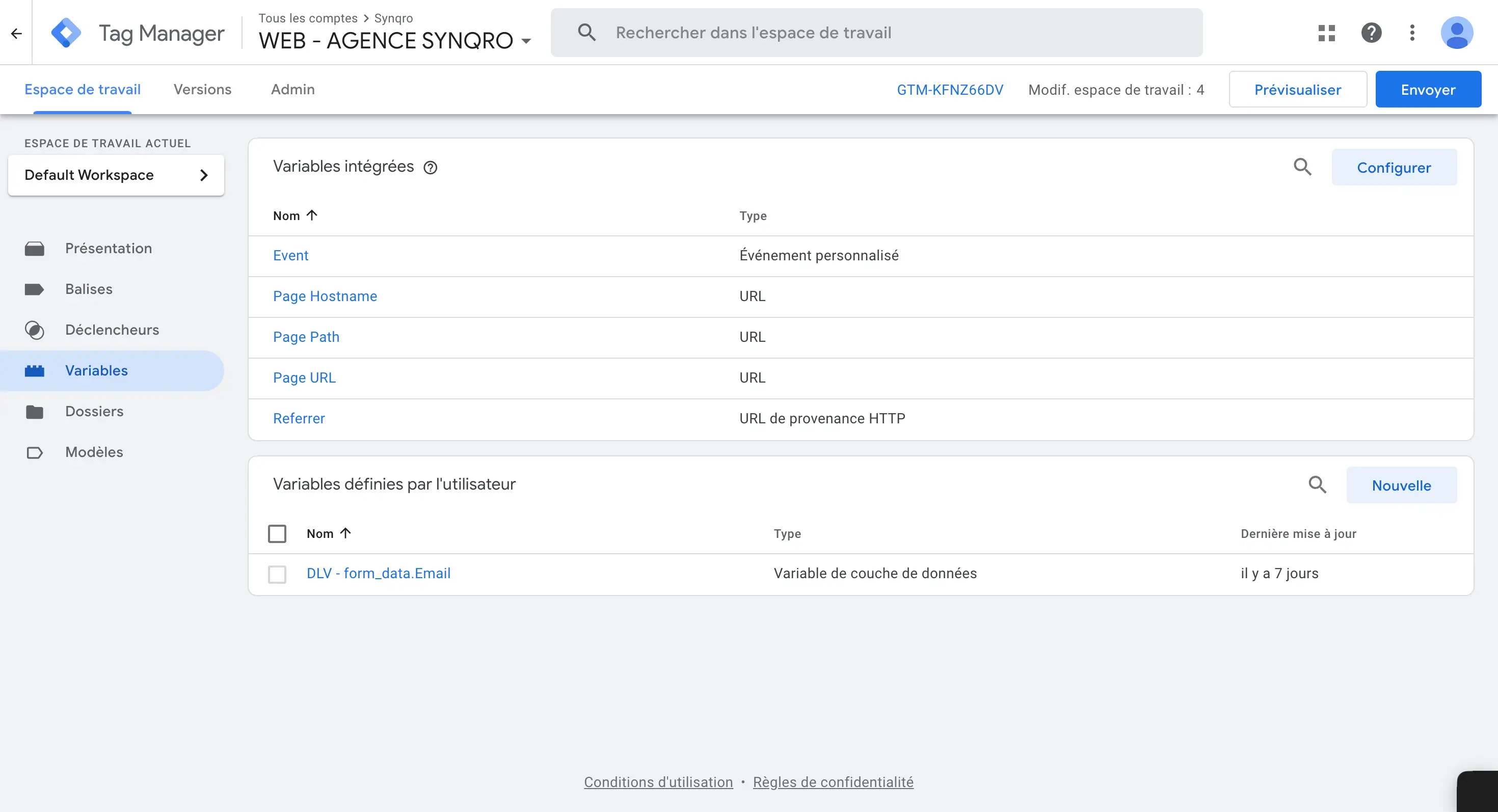Open Balises in the sidebar

click(88, 289)
